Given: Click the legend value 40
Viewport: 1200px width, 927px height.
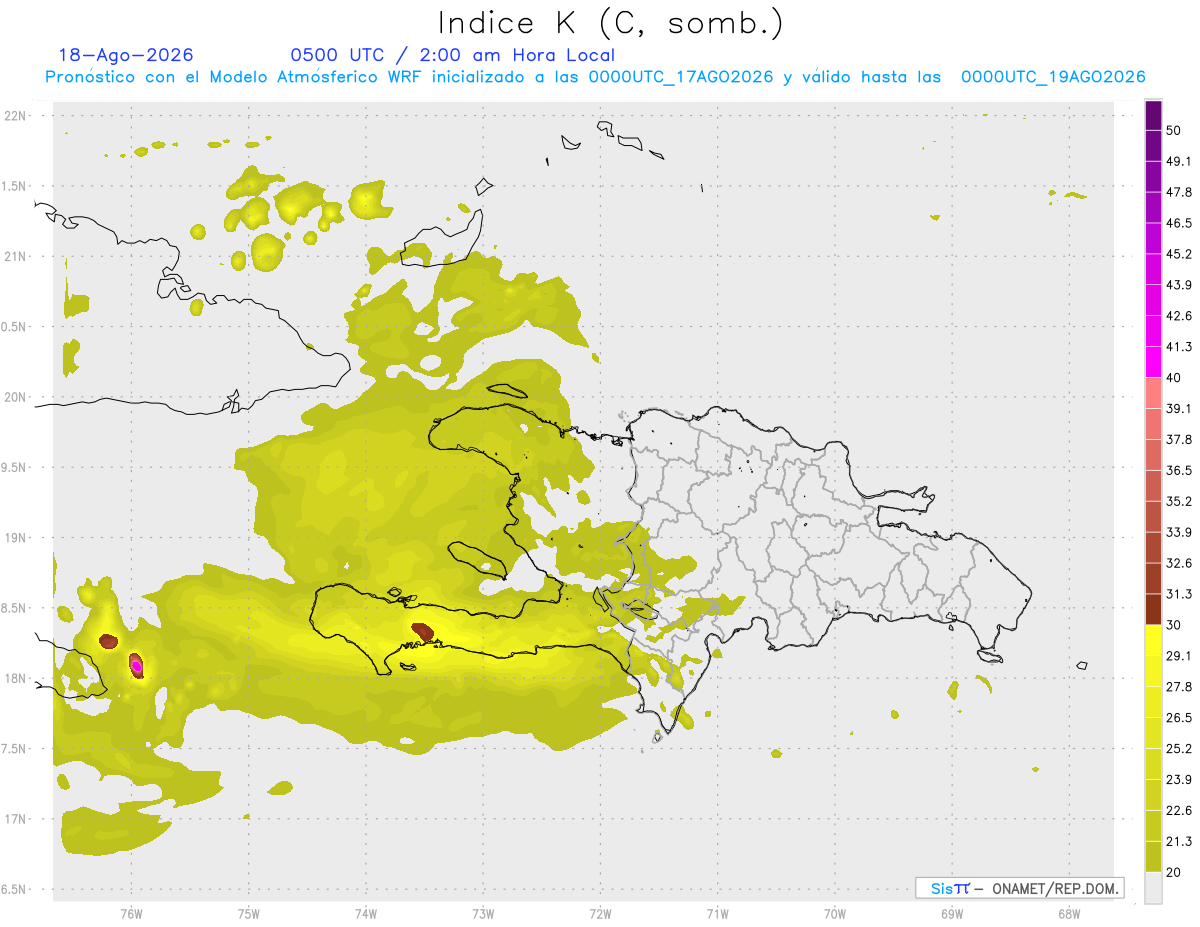Looking at the screenshot, I should 1174,378.
